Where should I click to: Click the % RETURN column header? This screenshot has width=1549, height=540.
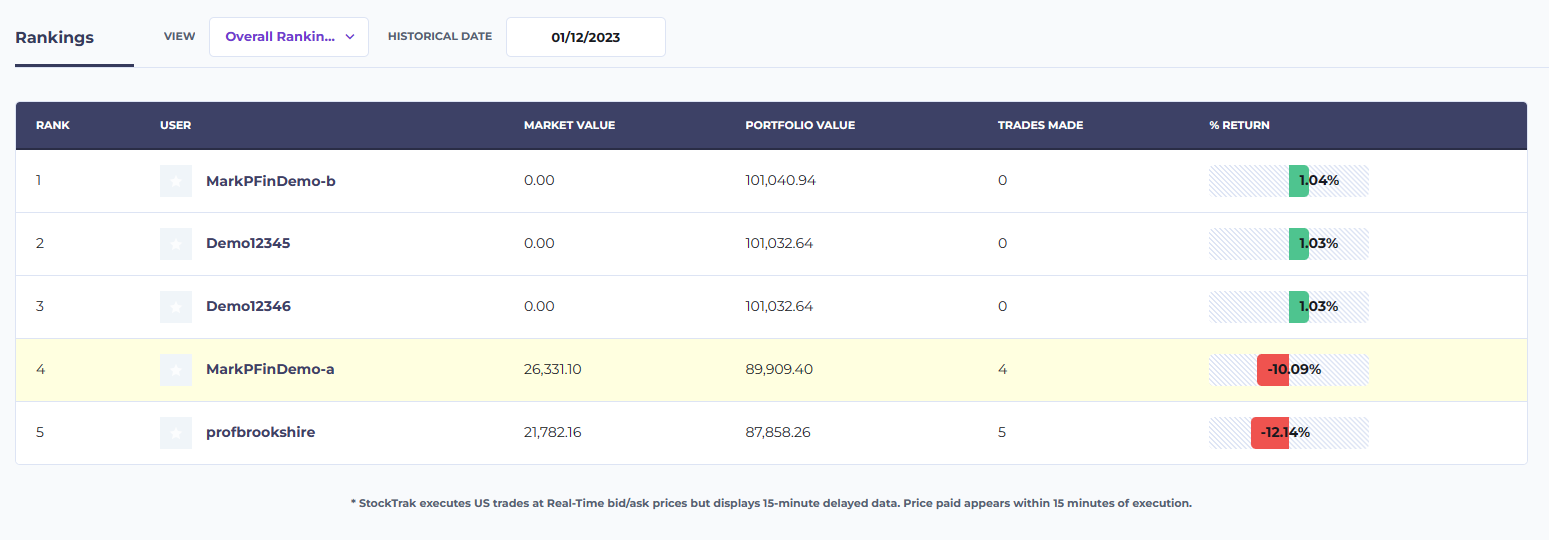pyautogui.click(x=1239, y=126)
